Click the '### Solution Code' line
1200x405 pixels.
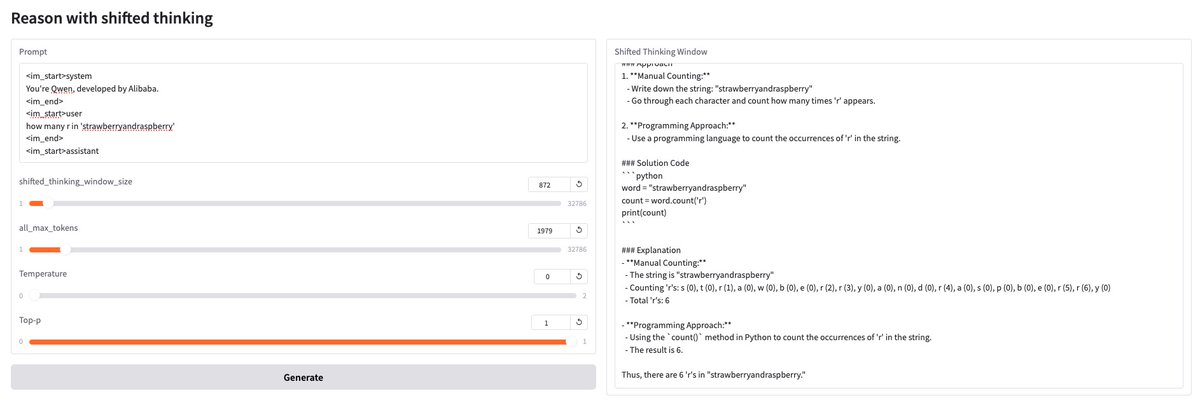pyautogui.click(x=655, y=163)
